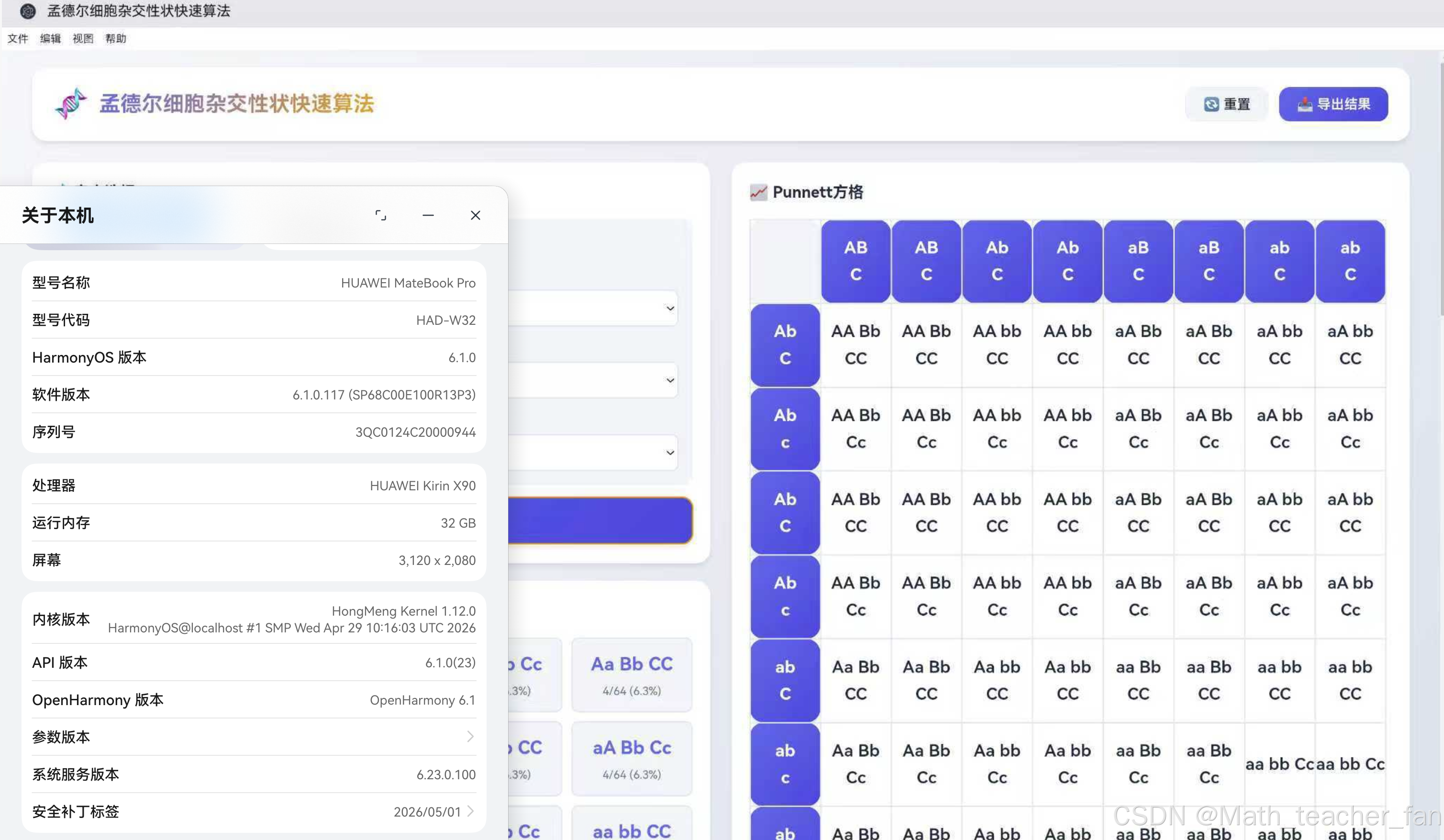Click the software version 6.1.0.117 (SP68C00E100R13P3)
The width and height of the screenshot is (1444, 840).
(384, 395)
